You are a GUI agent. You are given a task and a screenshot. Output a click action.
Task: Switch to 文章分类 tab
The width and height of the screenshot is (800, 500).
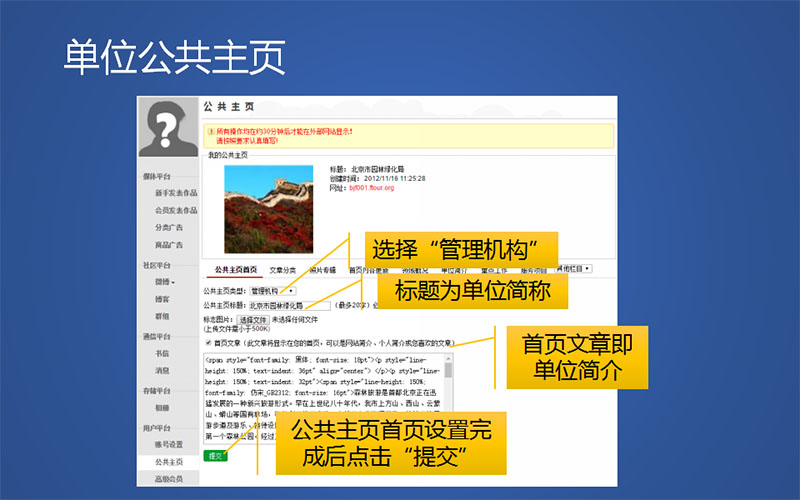(x=282, y=270)
